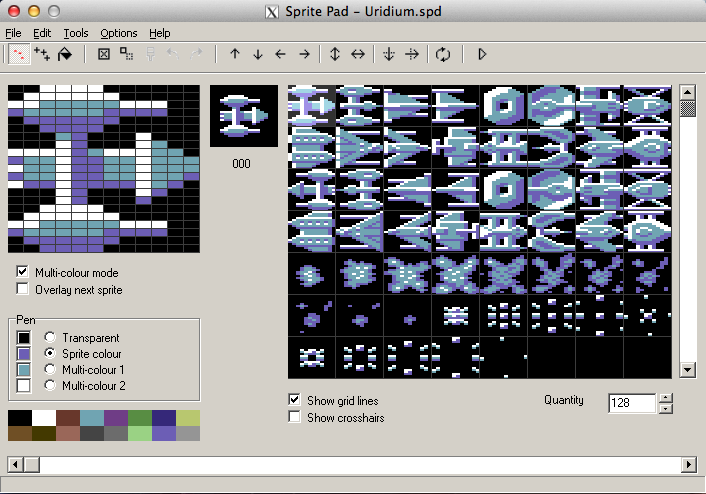Increase Quantity with the up stepper
Image resolution: width=706 pixels, height=494 pixels.
665,398
